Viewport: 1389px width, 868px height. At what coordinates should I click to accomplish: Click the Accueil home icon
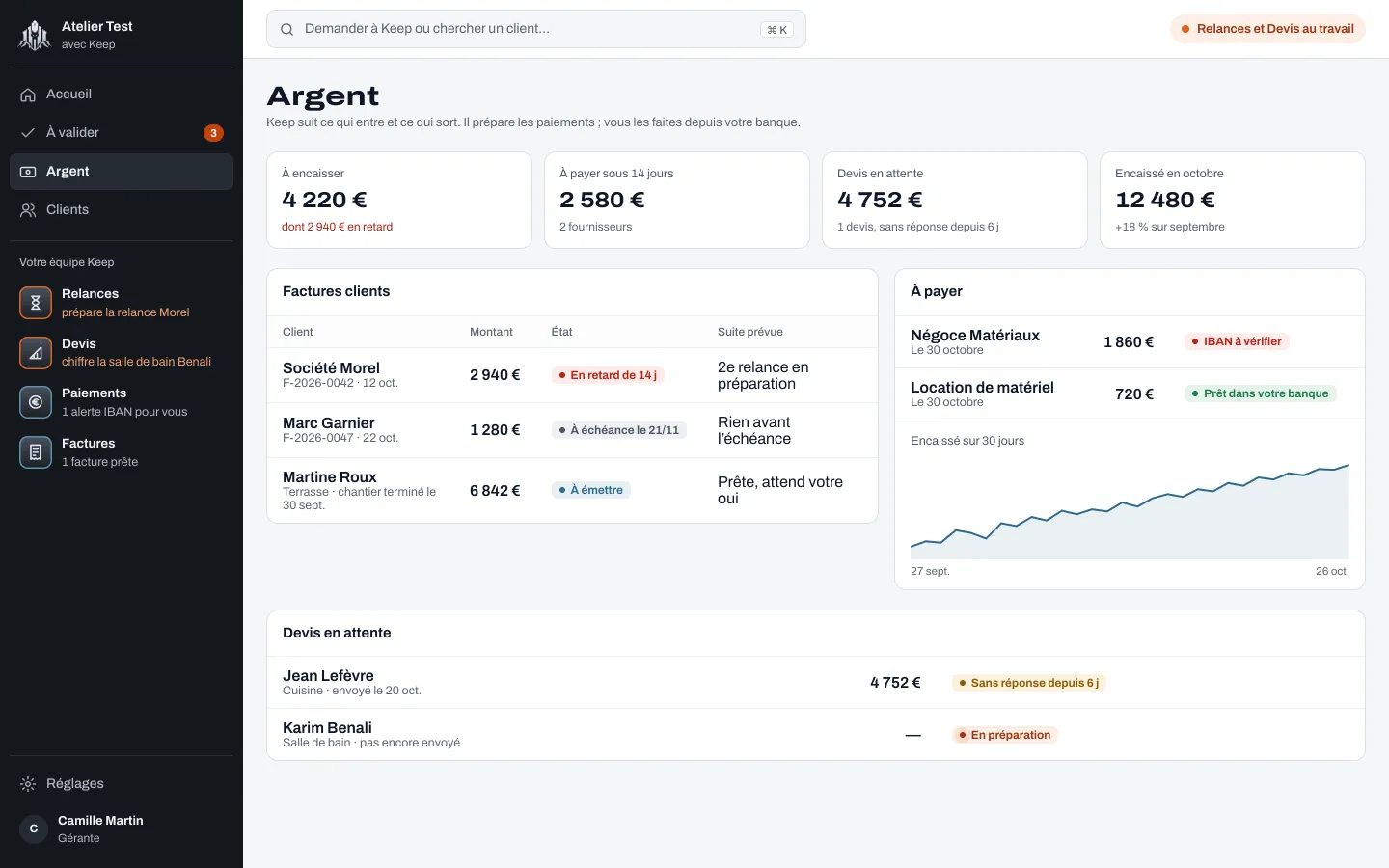pos(28,95)
